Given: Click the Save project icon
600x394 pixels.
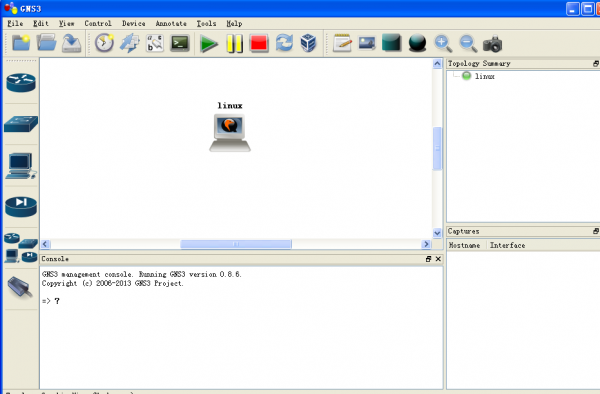Looking at the screenshot, I should (x=72, y=43).
